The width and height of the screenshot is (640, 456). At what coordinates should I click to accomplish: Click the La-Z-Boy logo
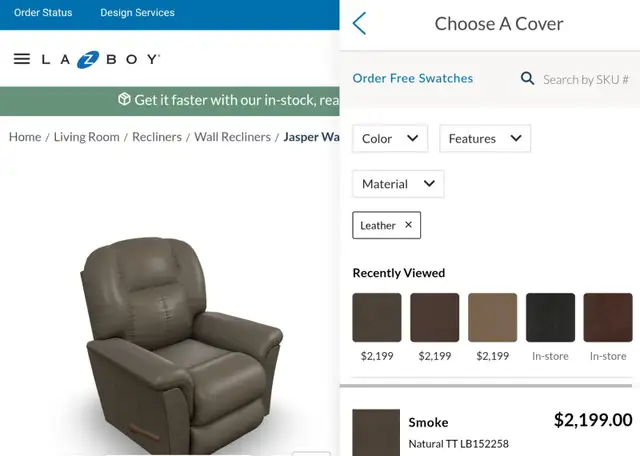coord(101,60)
